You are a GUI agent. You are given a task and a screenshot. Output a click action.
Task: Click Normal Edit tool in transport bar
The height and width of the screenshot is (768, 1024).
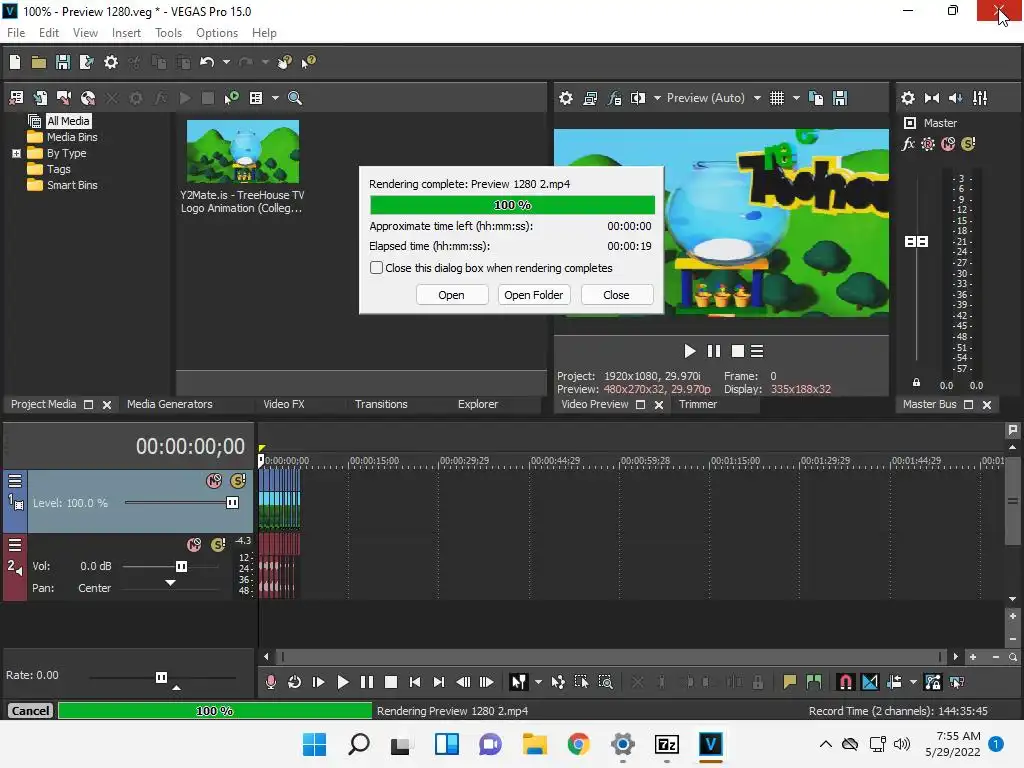[x=519, y=682]
